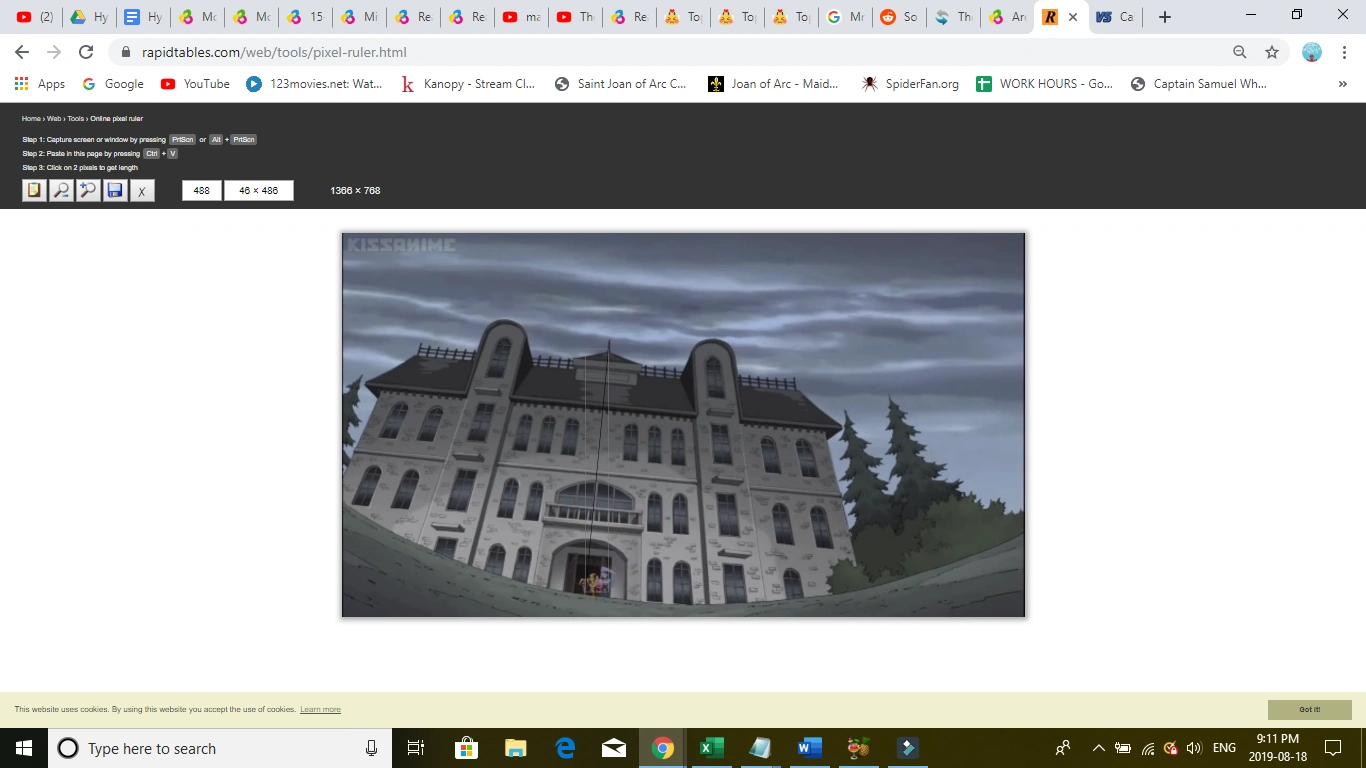This screenshot has width=1366, height=768.
Task: Clear the image with the X button
Action: (142, 190)
